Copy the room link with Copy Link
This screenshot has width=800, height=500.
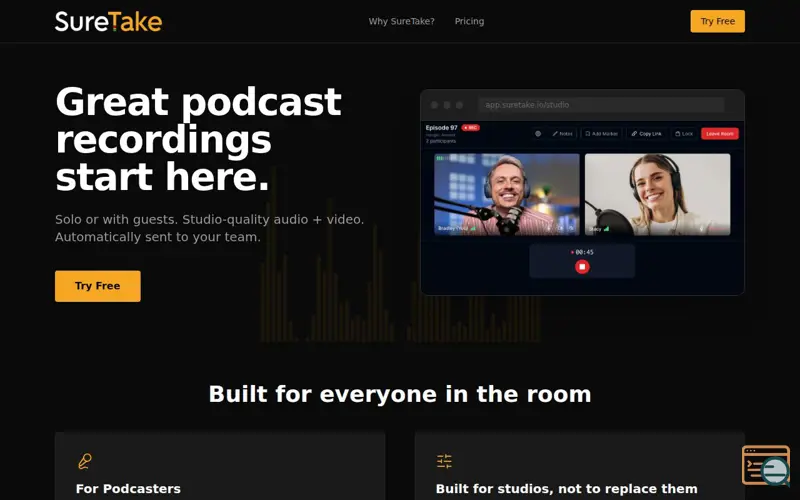[x=646, y=134]
